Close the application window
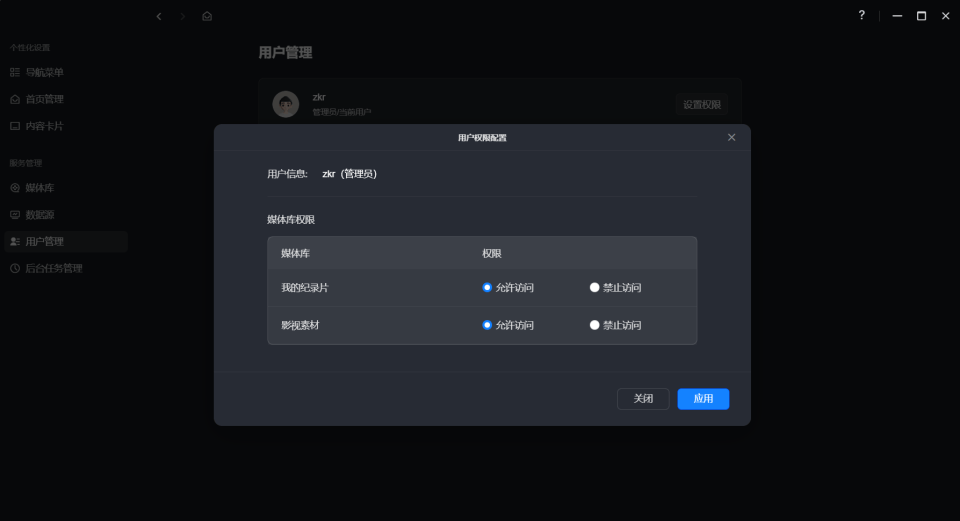Image resolution: width=960 pixels, height=521 pixels. 945,16
